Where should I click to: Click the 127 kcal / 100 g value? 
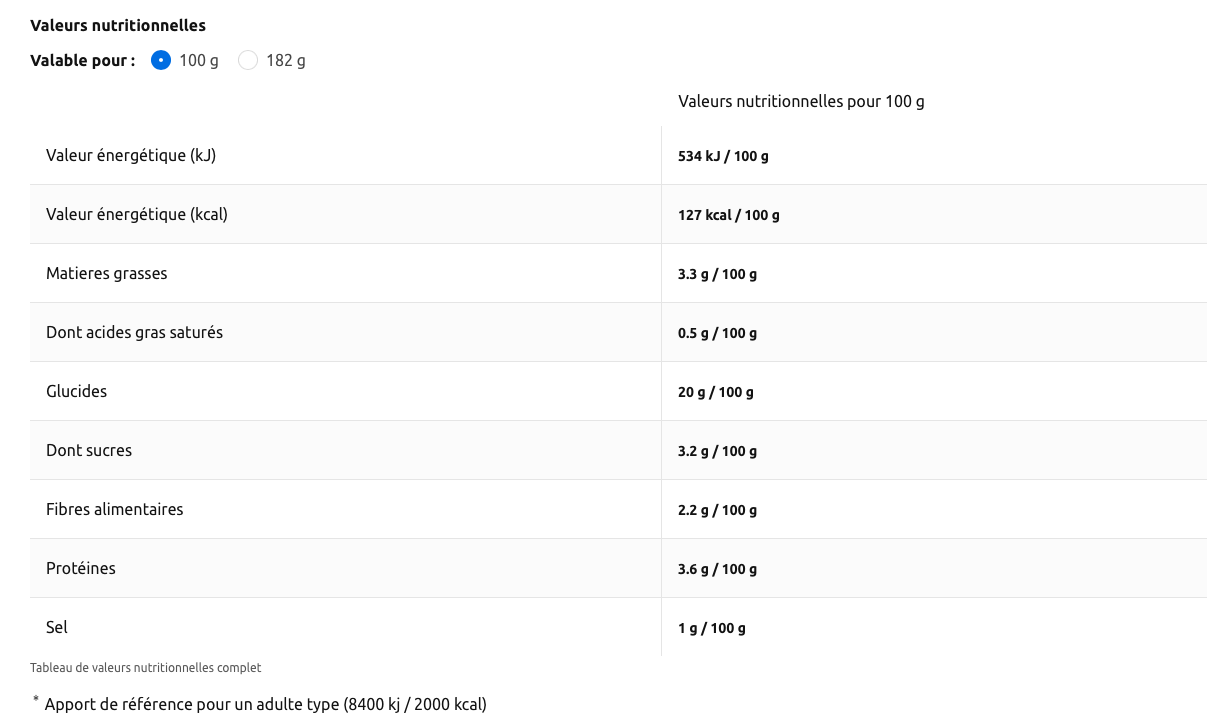click(x=728, y=215)
